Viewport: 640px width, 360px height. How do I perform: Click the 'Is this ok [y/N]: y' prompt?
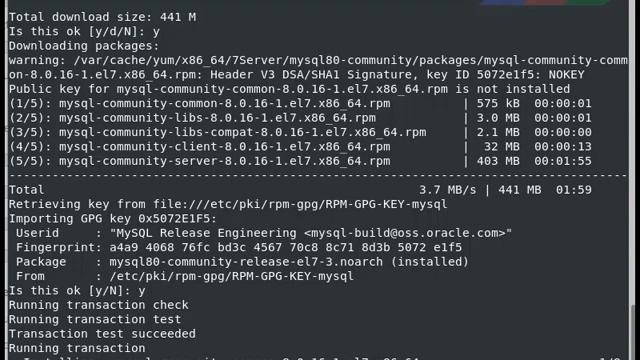pos(77,291)
